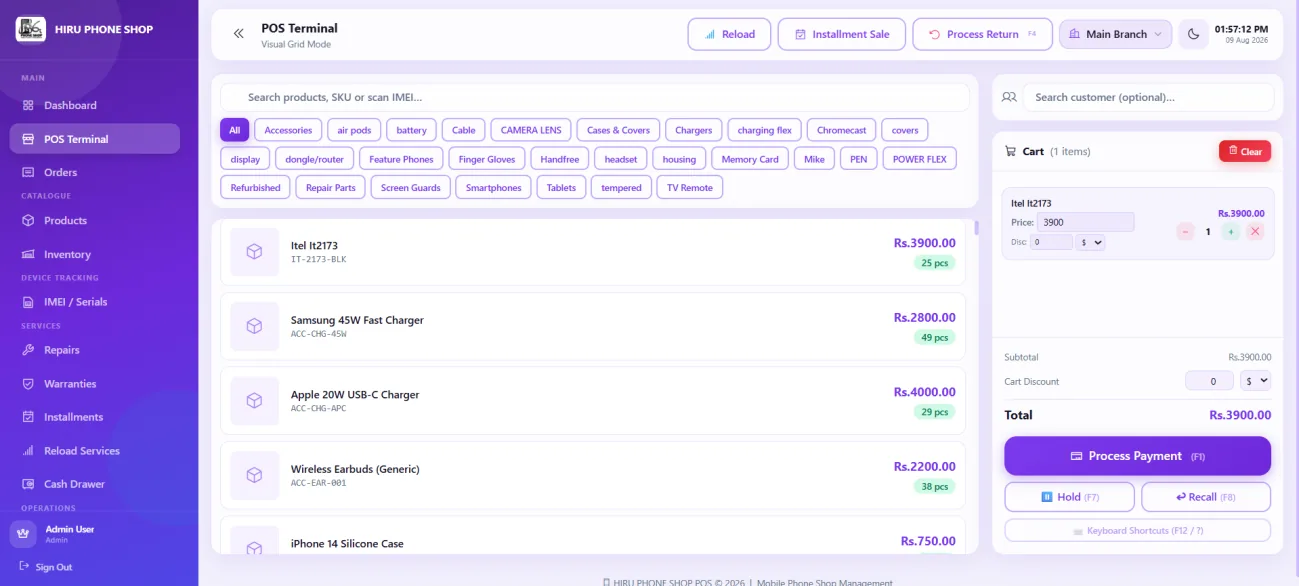
Task: Filter by POWER FLEX category
Action: tap(919, 159)
